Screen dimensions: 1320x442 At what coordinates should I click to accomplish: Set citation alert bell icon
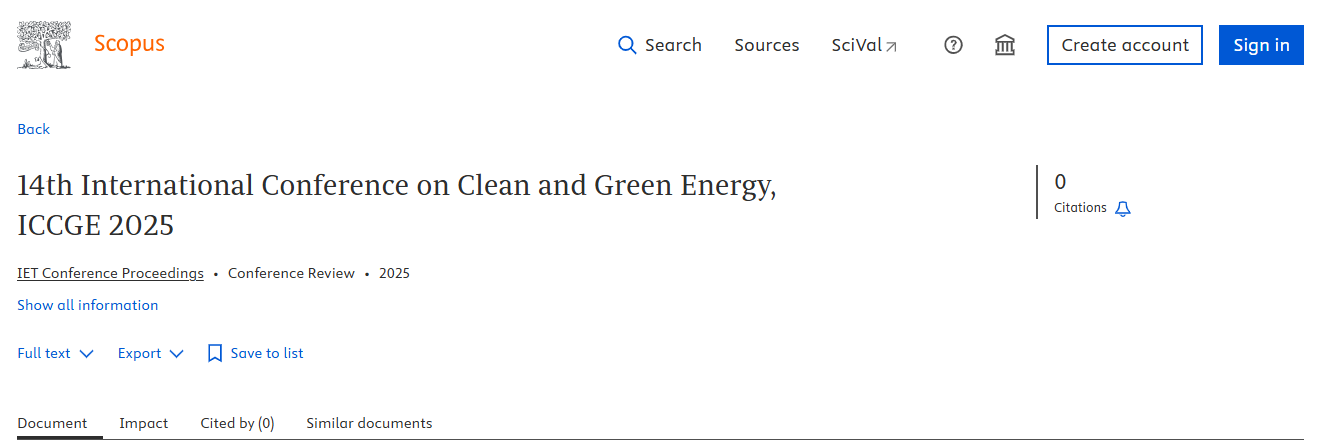[1123, 209]
